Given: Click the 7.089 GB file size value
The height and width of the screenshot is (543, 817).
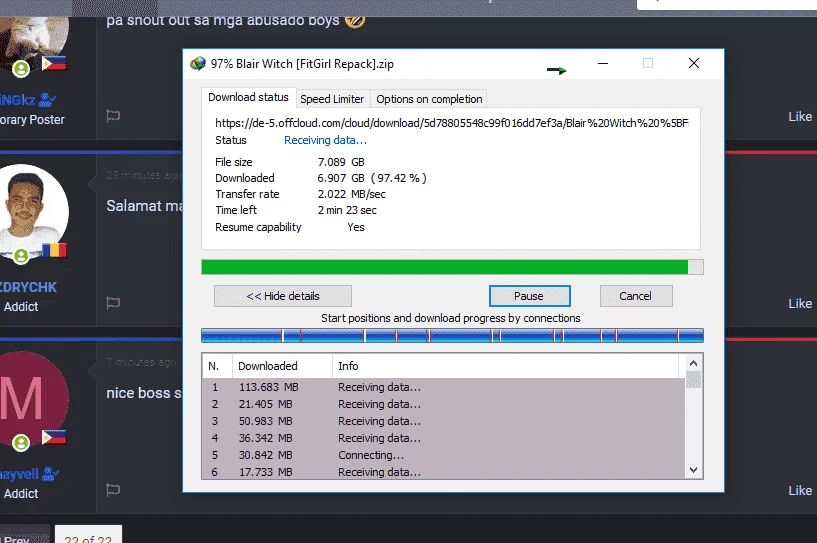Looking at the screenshot, I should click(x=341, y=162).
